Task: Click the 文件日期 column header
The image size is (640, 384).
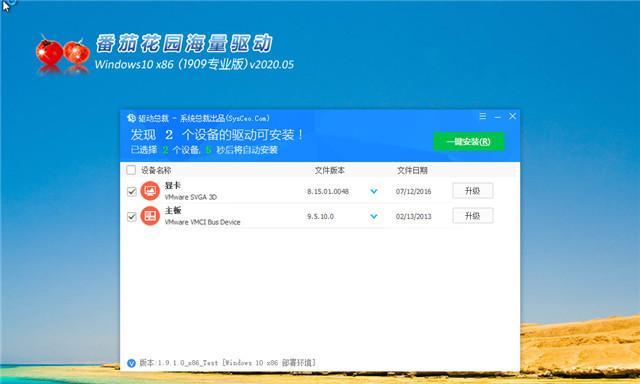Action: (x=412, y=170)
